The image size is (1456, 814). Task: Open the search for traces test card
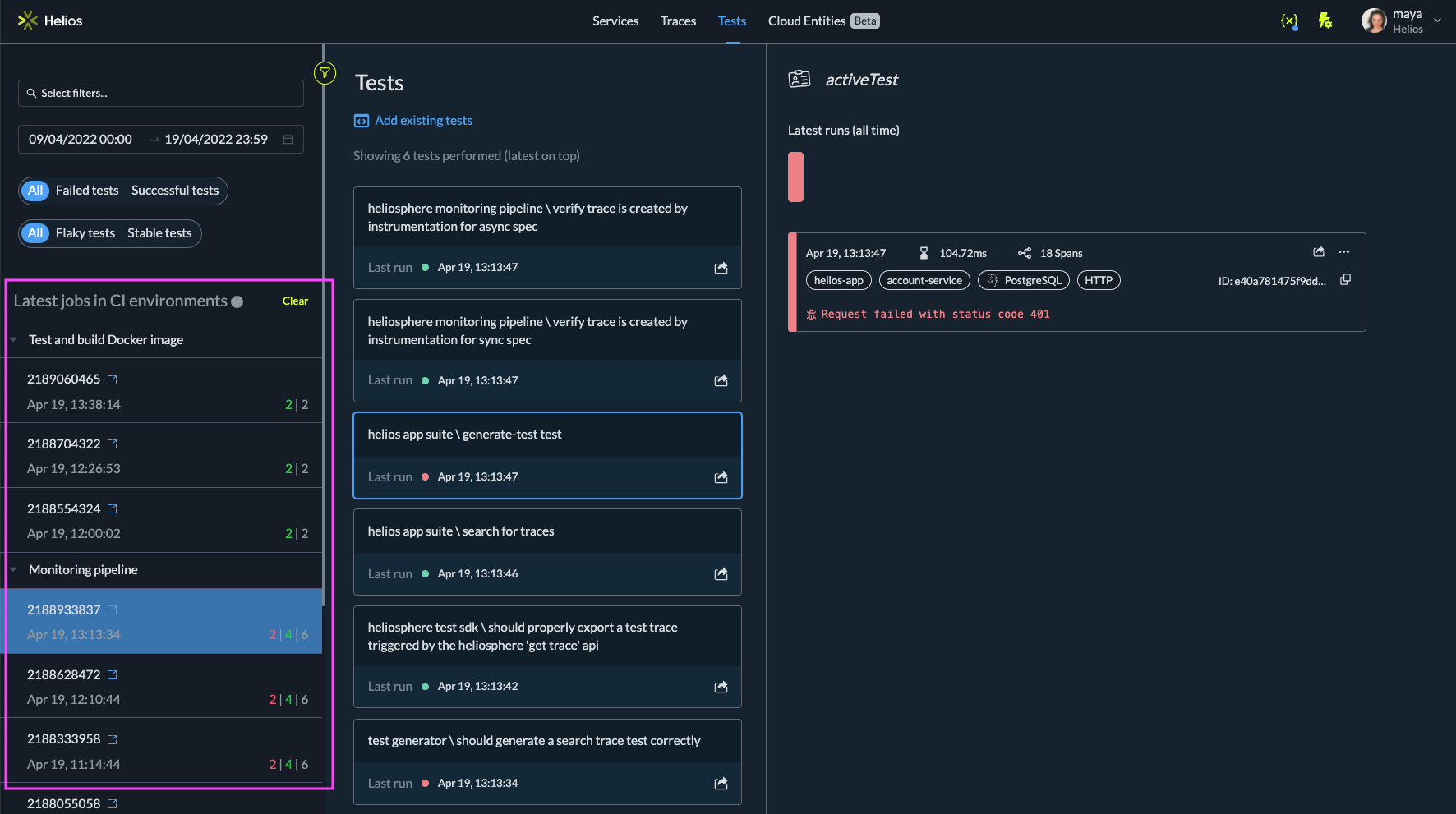point(547,552)
